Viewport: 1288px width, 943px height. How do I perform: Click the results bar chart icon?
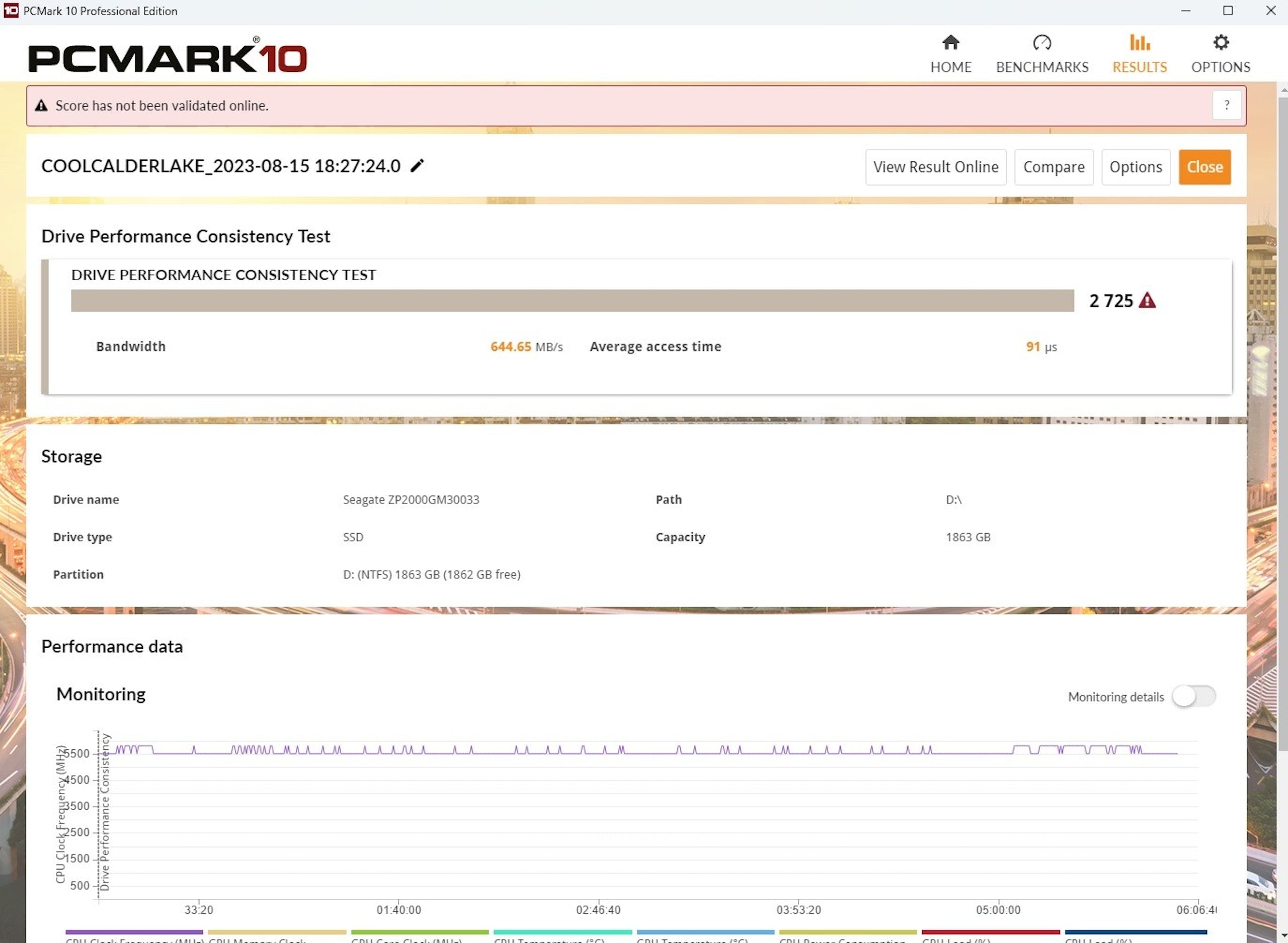1140,42
